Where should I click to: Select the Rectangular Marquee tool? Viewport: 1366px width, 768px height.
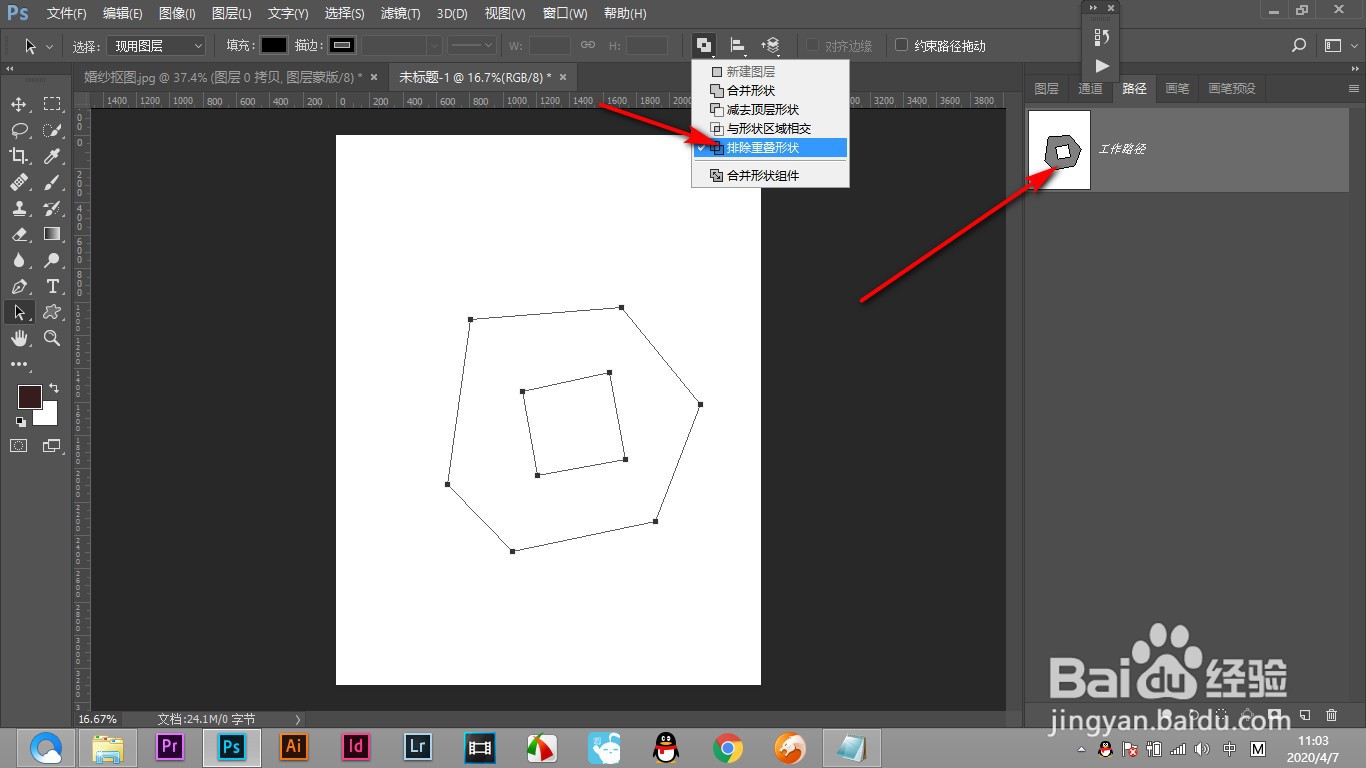tap(52, 104)
